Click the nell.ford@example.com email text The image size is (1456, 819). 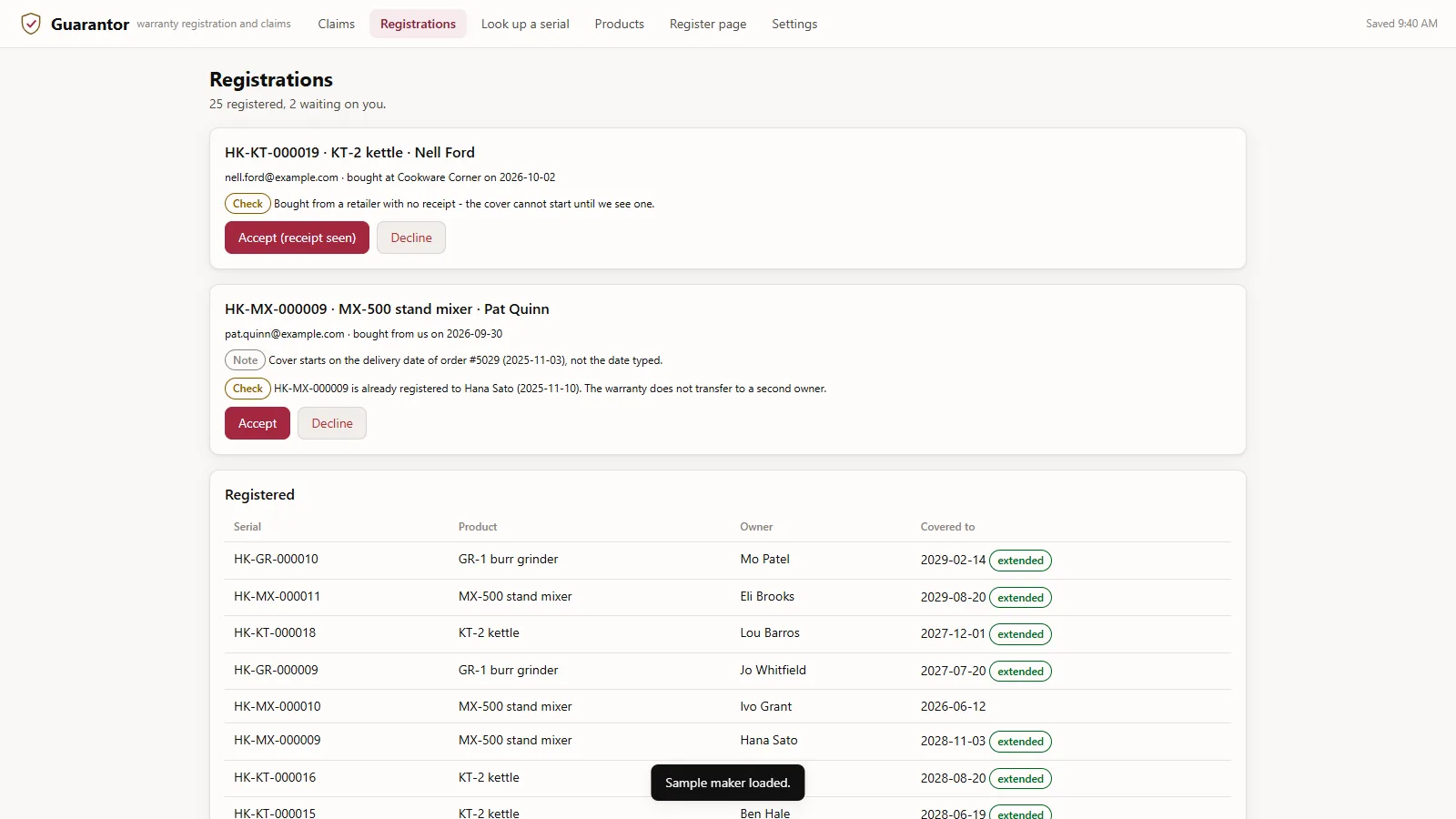(x=281, y=177)
